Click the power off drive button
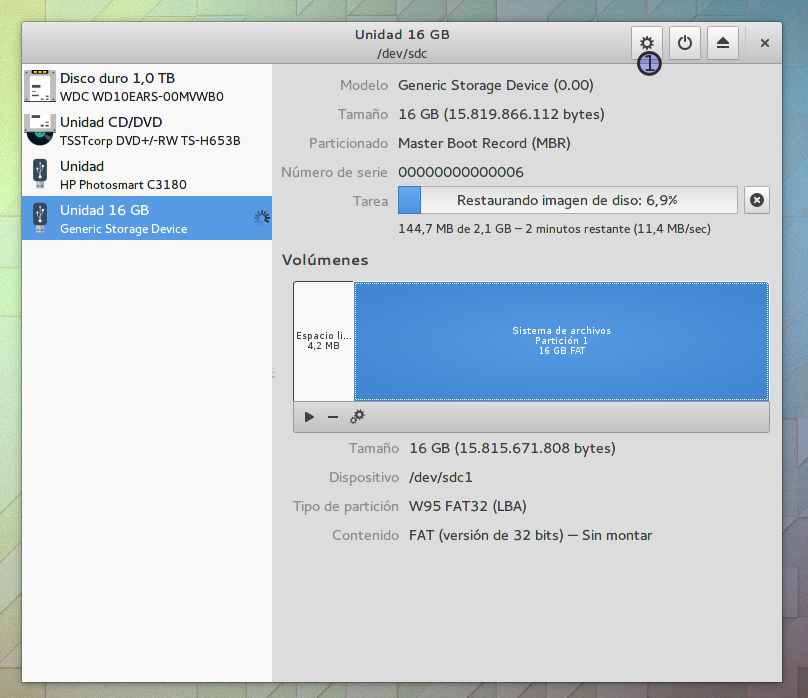 tap(684, 43)
